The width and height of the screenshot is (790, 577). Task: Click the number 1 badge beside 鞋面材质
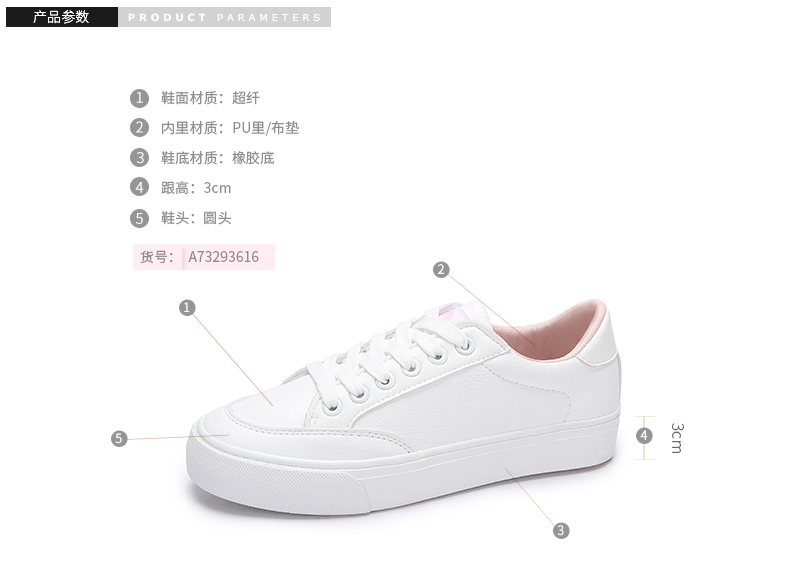click(140, 98)
